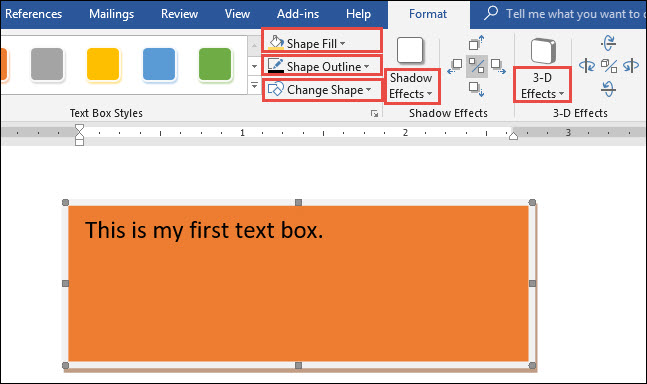Select the gray text box style

(47, 64)
